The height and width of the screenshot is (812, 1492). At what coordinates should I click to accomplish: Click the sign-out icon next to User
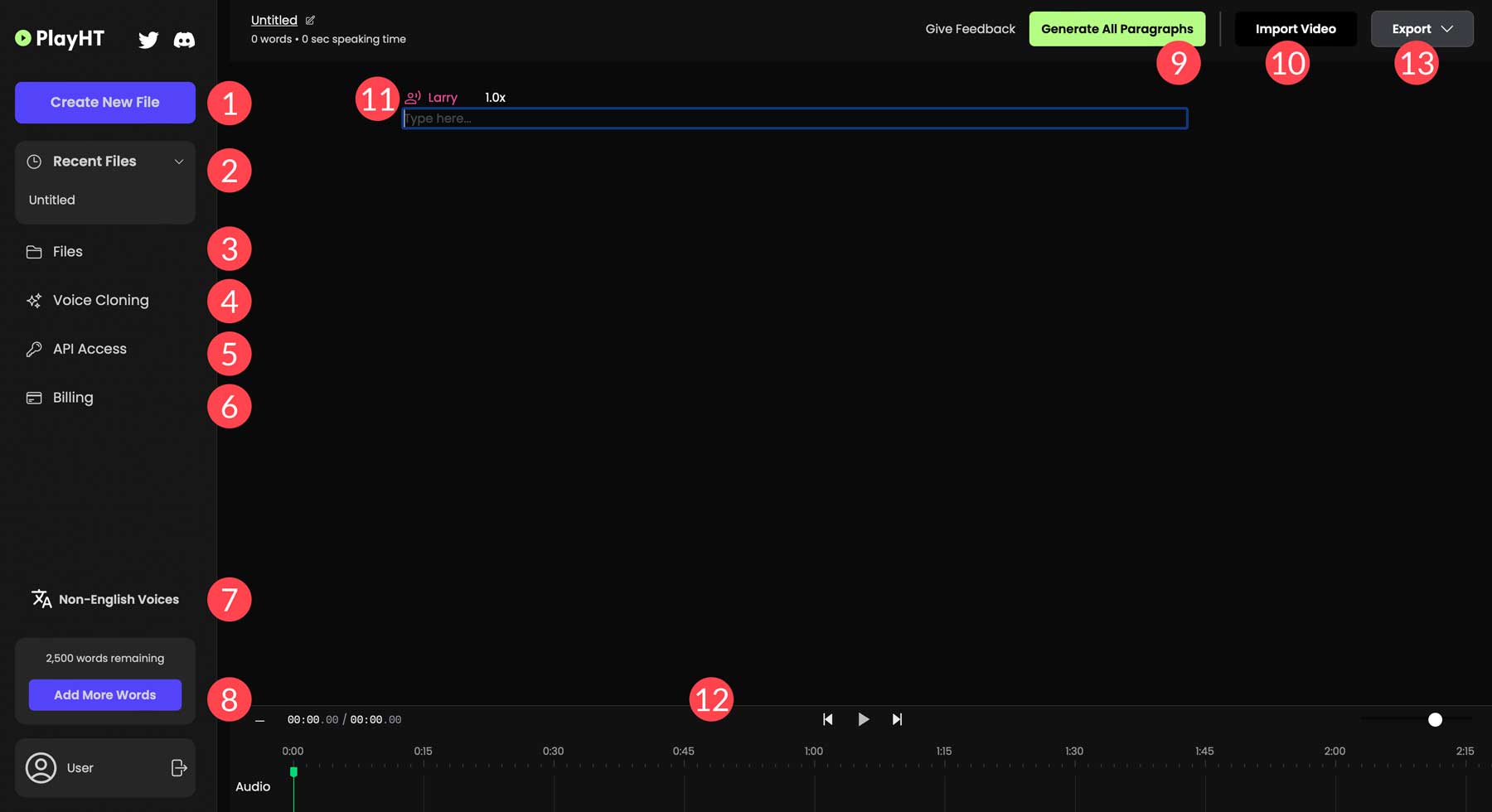click(x=179, y=768)
